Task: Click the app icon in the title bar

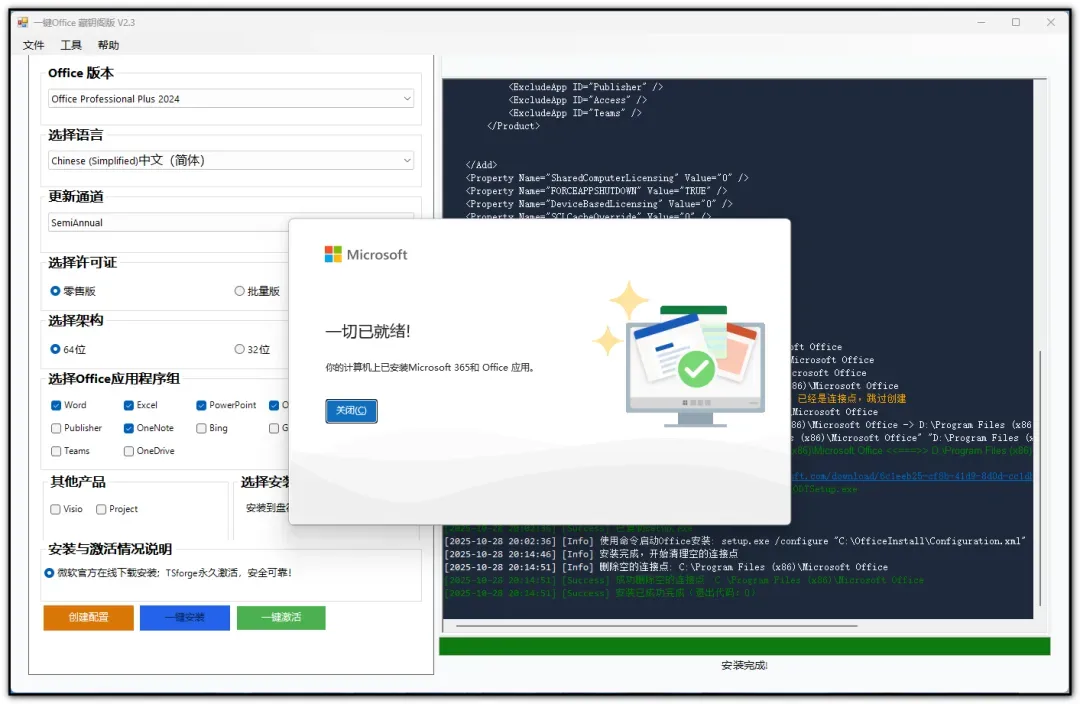Action: 23,22
